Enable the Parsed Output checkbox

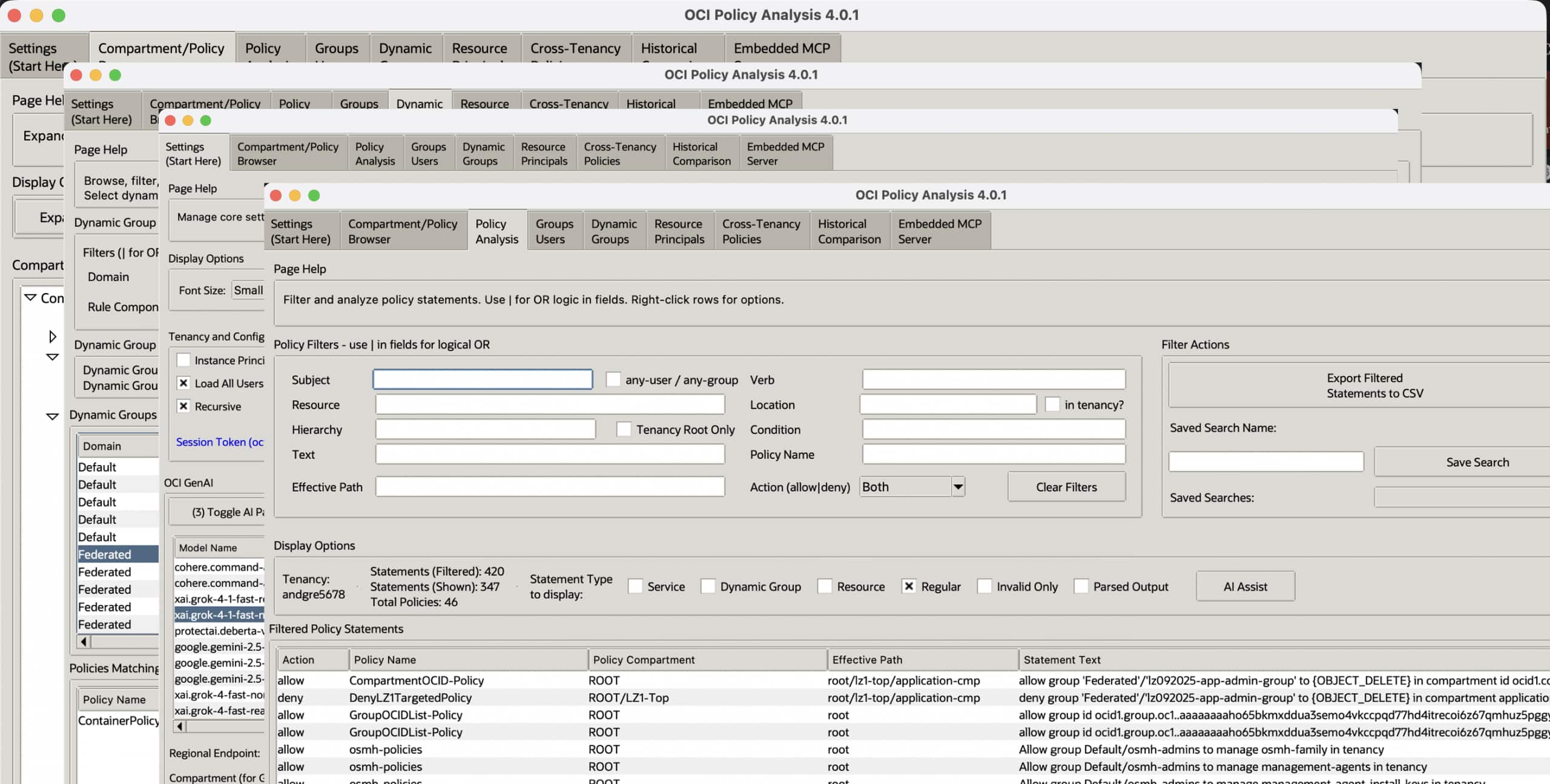(x=1081, y=586)
